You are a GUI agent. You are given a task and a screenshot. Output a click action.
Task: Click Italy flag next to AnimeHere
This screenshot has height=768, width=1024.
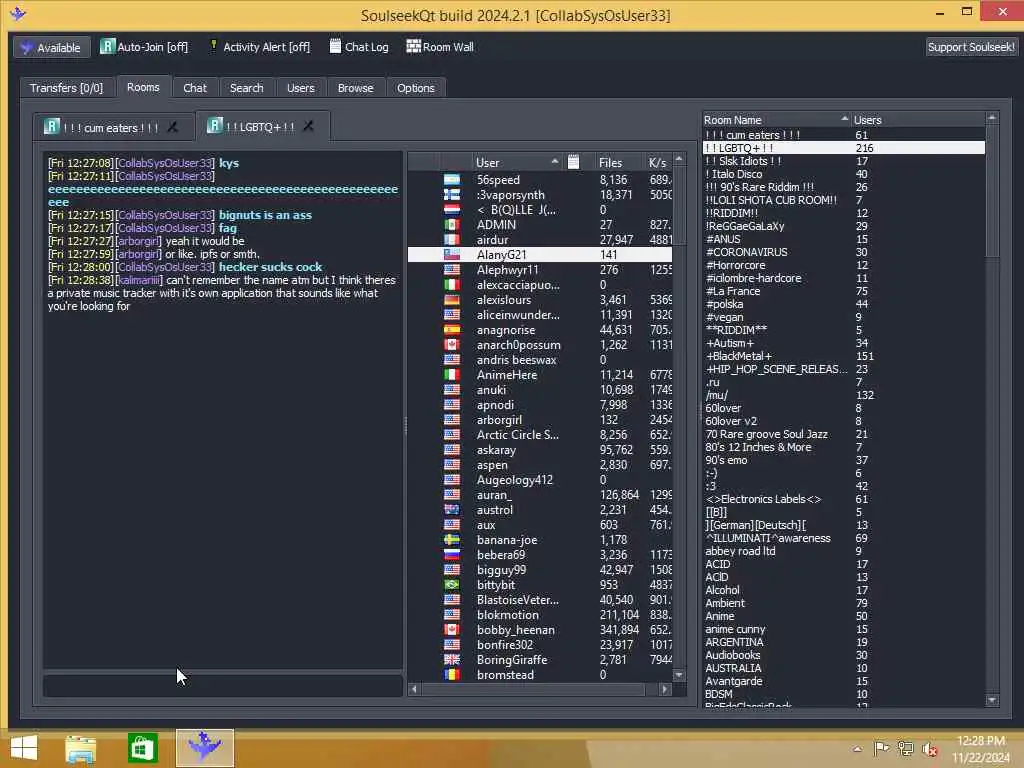pyautogui.click(x=451, y=375)
